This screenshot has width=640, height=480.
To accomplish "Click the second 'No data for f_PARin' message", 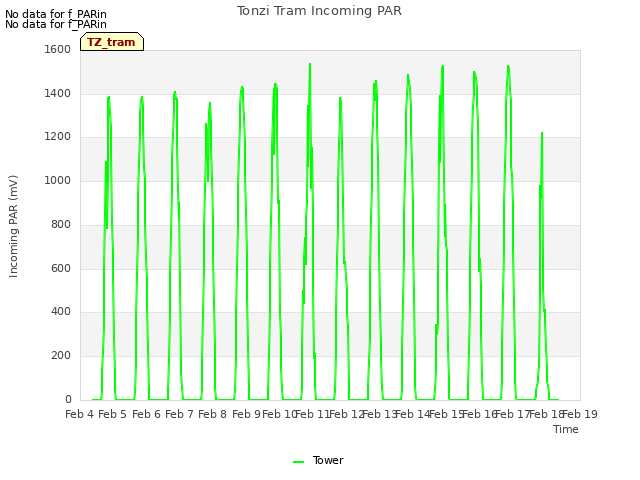I will coord(56,24).
